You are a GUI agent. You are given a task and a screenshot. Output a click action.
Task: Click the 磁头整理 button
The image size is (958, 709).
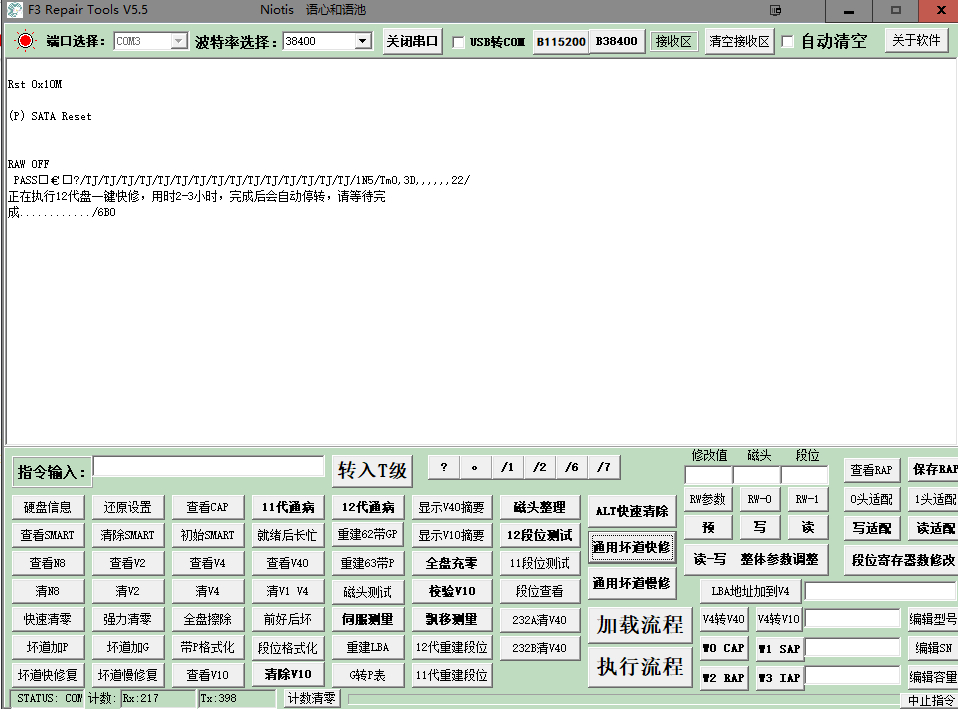pyautogui.click(x=539, y=507)
